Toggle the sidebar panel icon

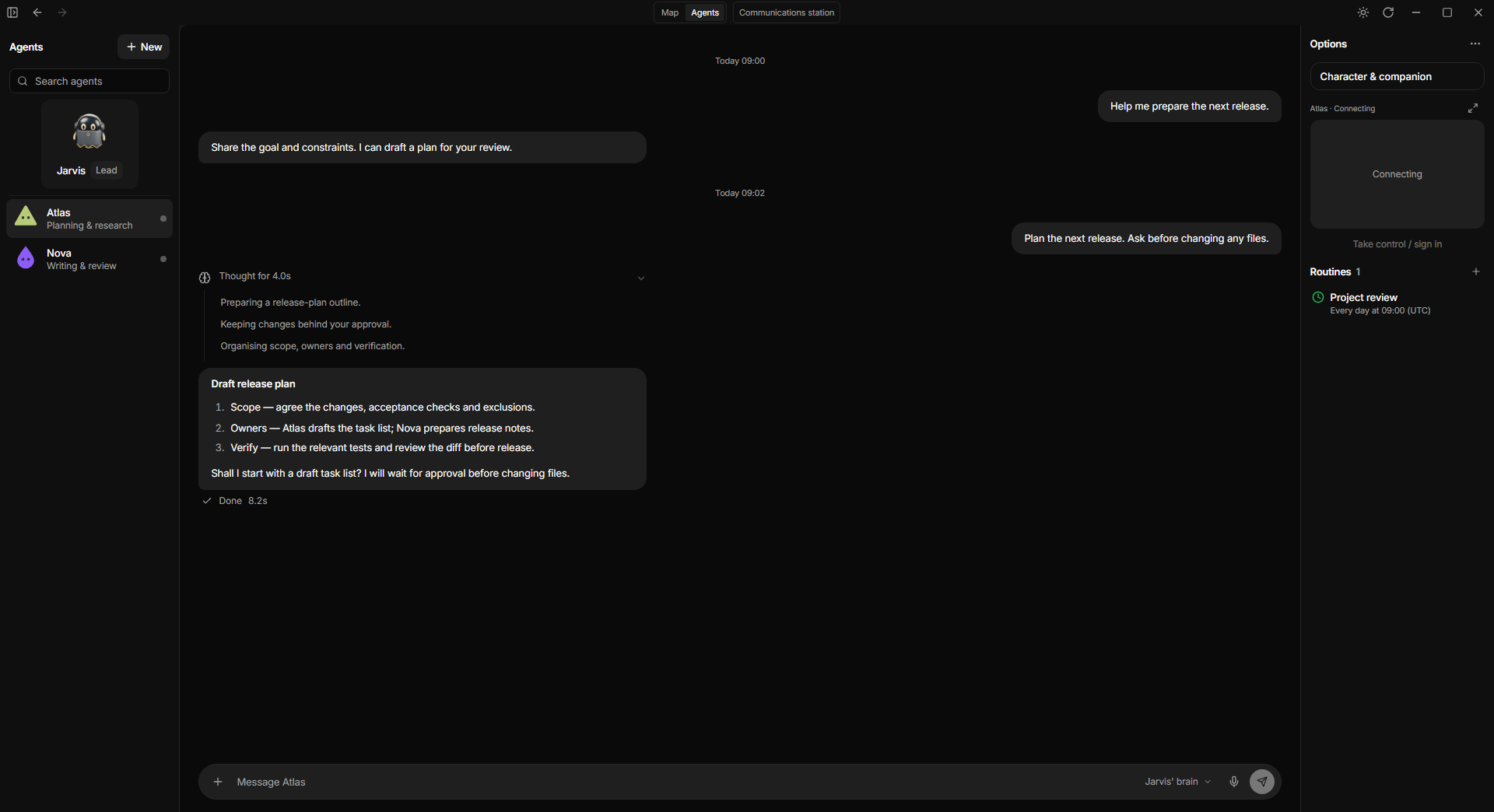pyautogui.click(x=12, y=12)
